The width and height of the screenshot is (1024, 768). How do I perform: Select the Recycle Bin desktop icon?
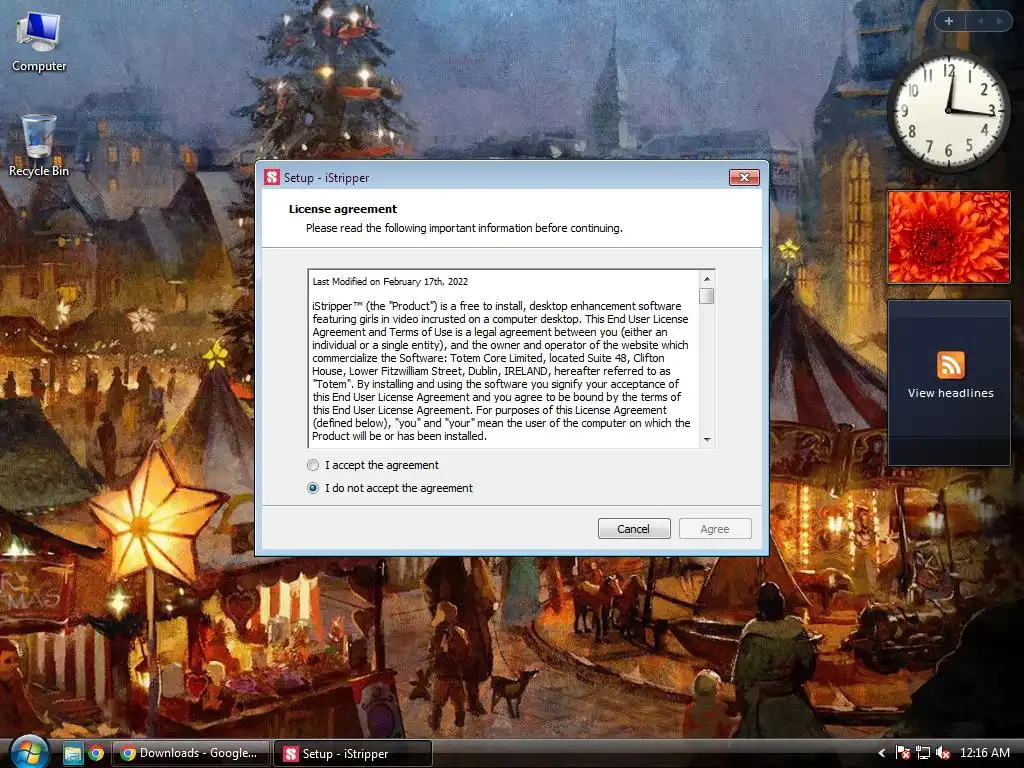[x=39, y=146]
